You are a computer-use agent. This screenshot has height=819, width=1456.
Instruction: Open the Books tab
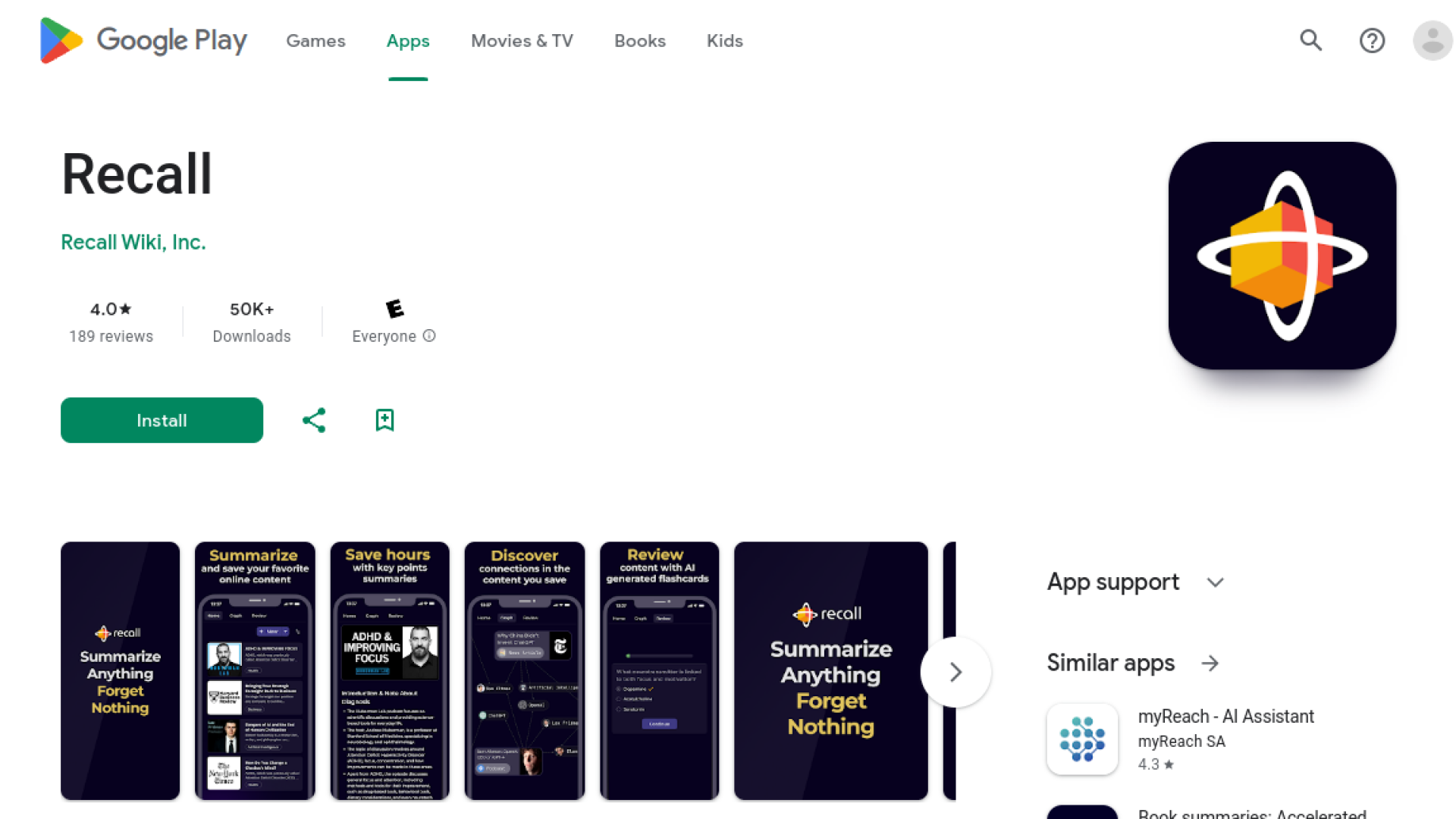(639, 41)
